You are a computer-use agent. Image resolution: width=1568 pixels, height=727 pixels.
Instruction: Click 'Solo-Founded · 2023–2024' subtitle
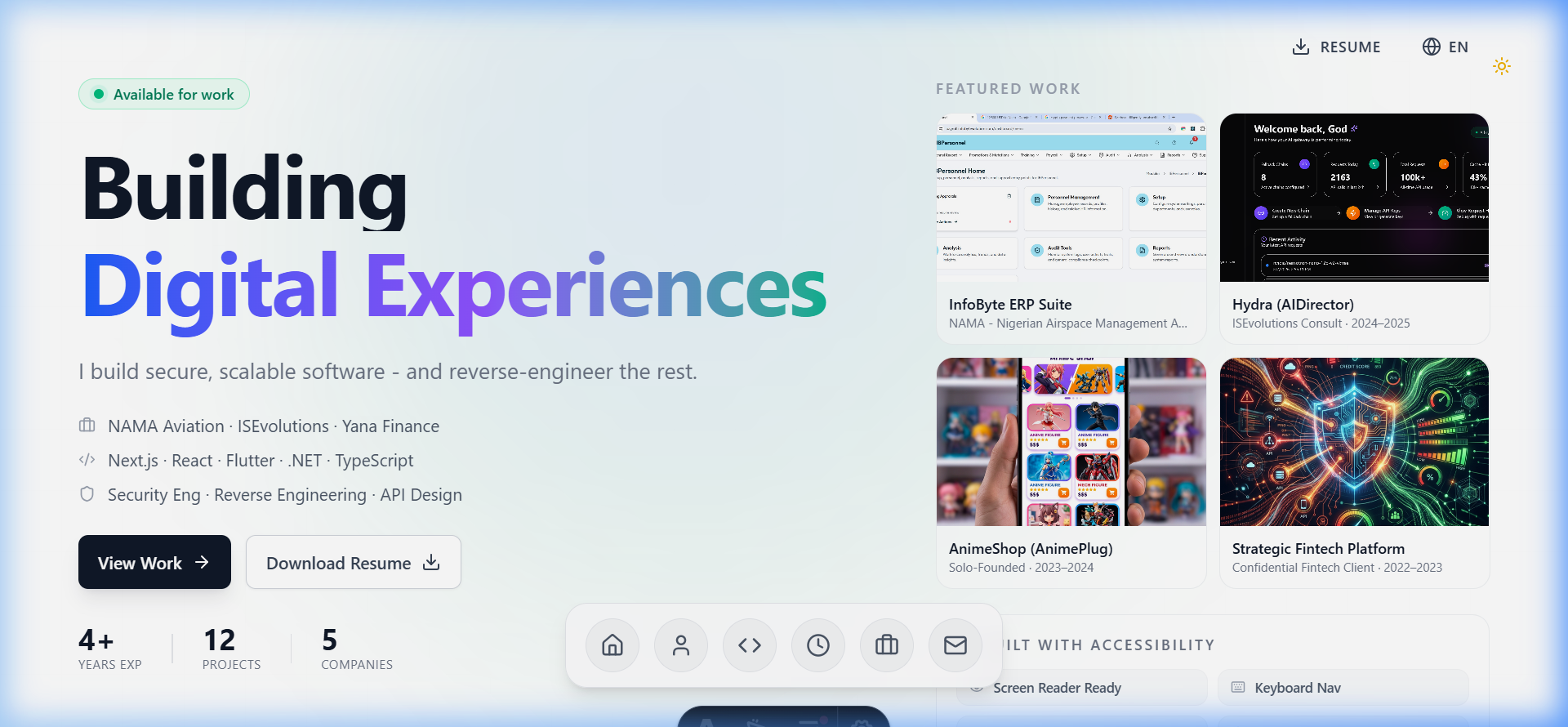[x=1021, y=568]
